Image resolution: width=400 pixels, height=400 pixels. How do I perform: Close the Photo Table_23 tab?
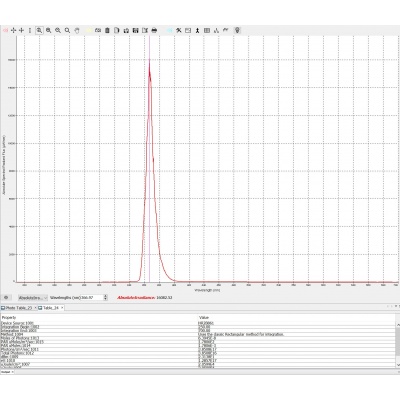click(35, 308)
